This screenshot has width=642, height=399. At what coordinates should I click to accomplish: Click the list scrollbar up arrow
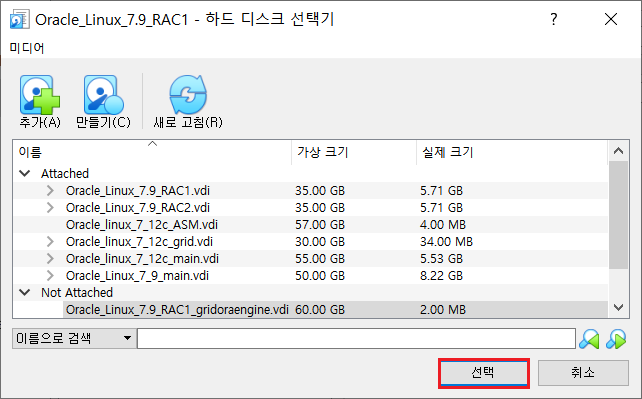(x=618, y=151)
